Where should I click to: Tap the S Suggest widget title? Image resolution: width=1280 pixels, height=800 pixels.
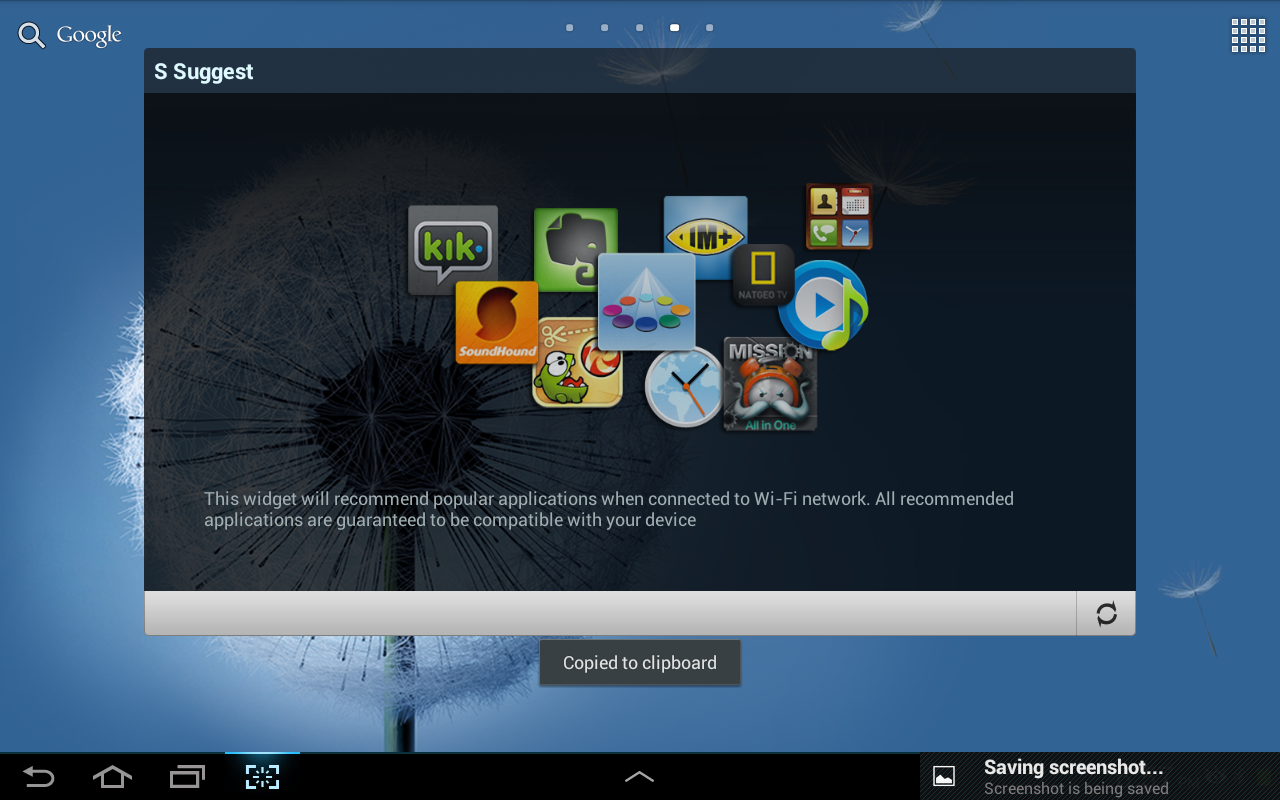click(x=204, y=72)
